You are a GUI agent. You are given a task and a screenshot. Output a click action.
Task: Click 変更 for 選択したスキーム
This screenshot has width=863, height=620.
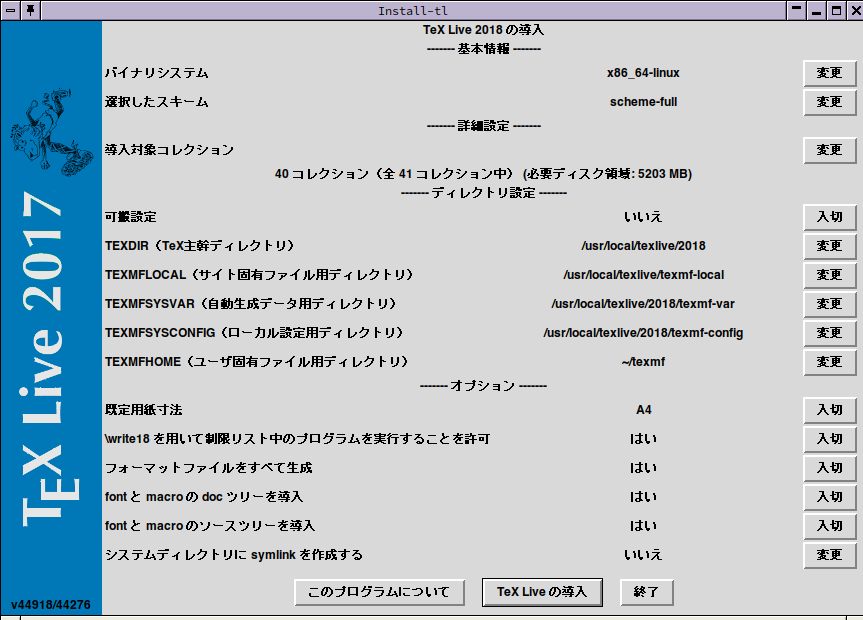(x=829, y=102)
